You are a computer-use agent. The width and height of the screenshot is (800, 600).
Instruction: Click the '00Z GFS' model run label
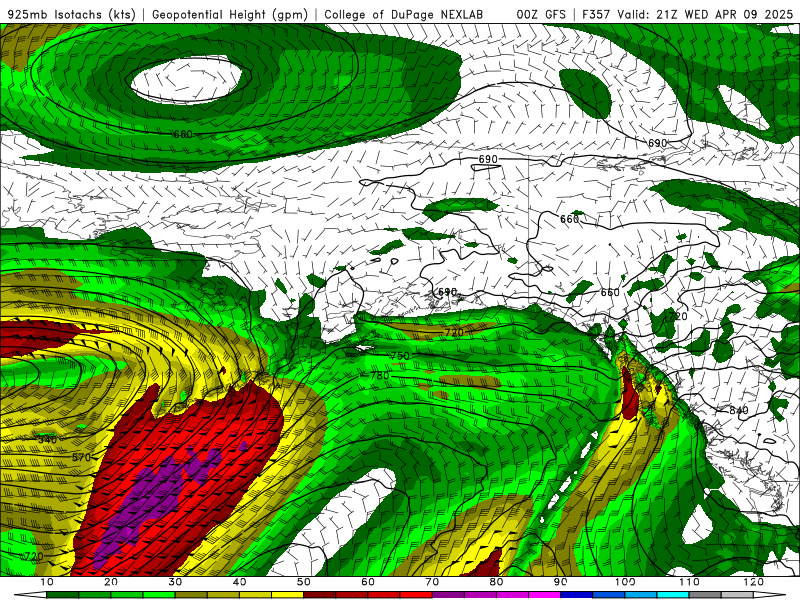pyautogui.click(x=541, y=15)
